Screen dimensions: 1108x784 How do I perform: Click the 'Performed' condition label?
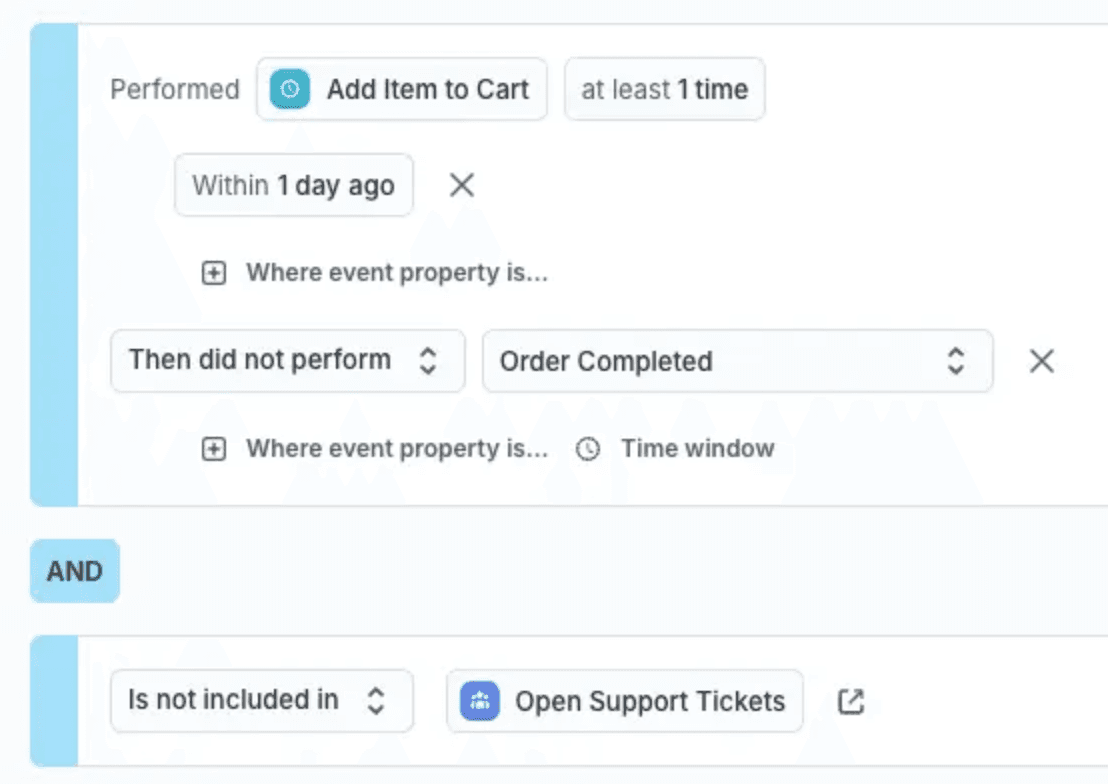coord(175,89)
